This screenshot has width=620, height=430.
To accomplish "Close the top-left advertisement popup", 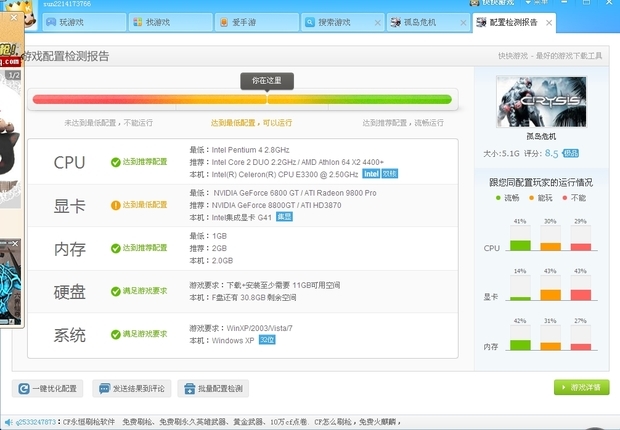I will [14, 18].
